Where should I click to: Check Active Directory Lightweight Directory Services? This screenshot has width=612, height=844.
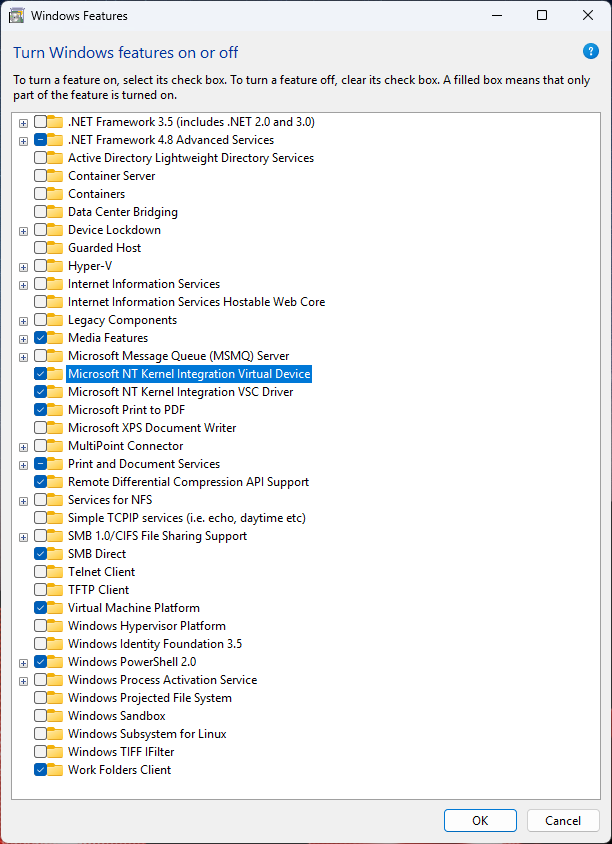click(x=40, y=158)
